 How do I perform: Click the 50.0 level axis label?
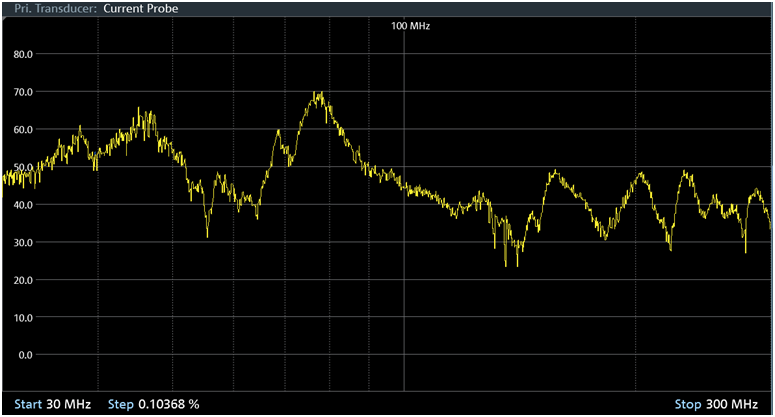23,167
